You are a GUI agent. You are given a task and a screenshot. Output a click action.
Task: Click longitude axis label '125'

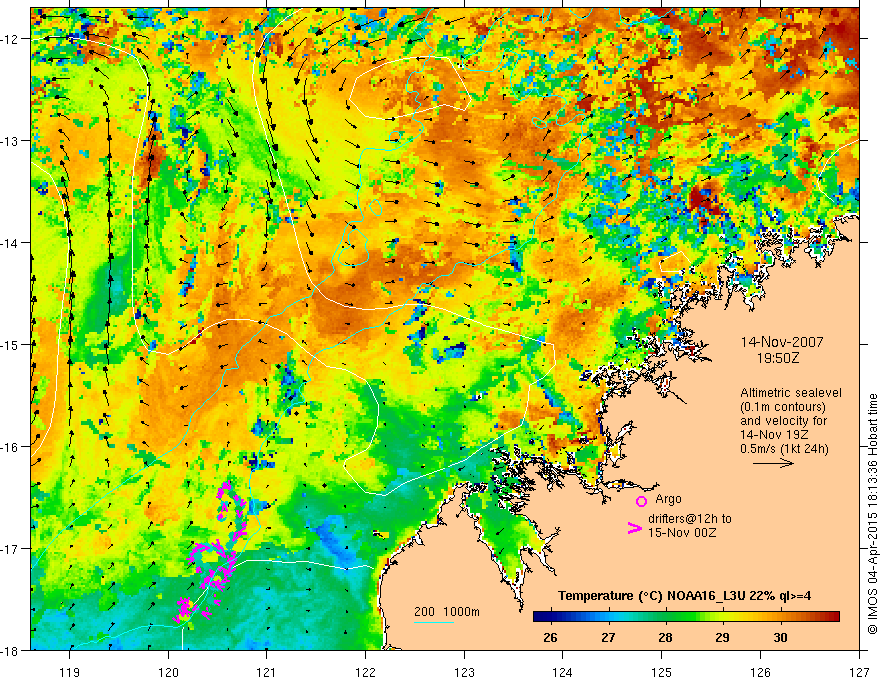point(662,672)
